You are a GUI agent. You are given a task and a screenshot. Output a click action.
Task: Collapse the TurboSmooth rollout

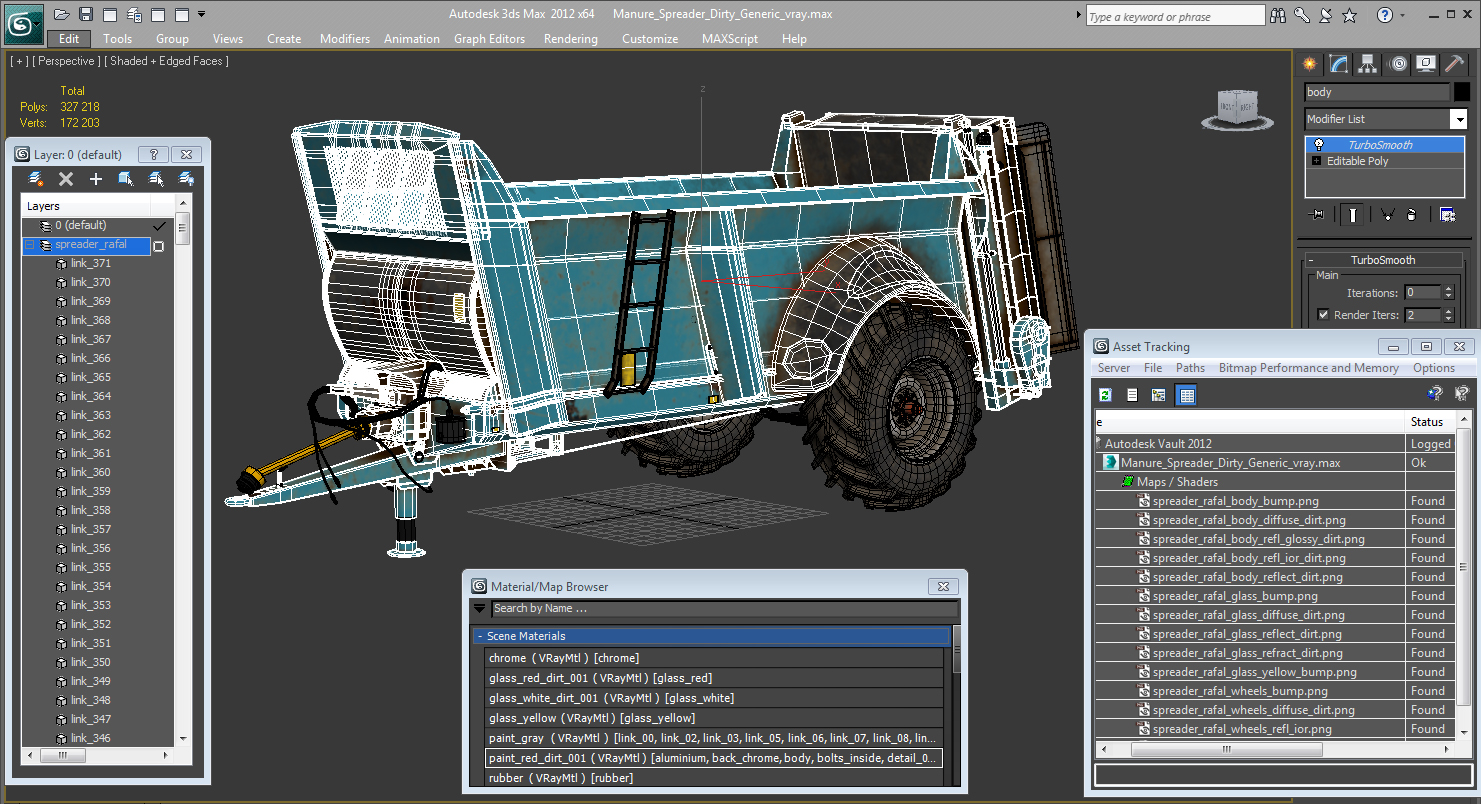click(x=1312, y=260)
